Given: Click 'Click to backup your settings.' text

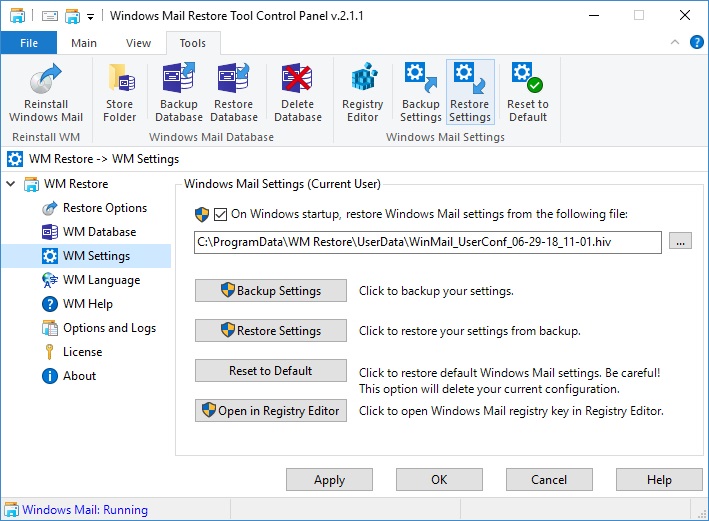Looking at the screenshot, I should 436,291.
